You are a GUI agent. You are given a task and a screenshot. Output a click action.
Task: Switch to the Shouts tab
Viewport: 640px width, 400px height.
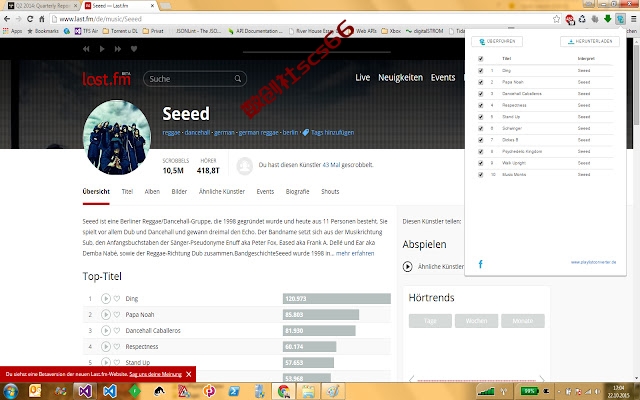tap(330, 191)
